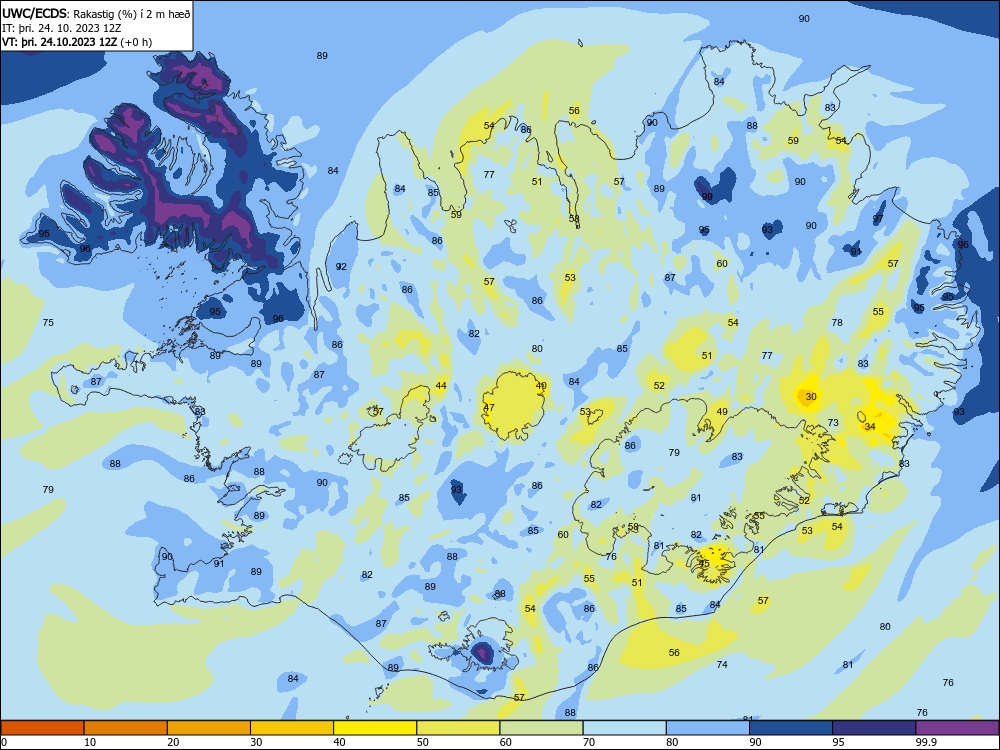Image resolution: width=1000 pixels, height=750 pixels.
Task: Click the humidity value 92 on the map
Action: (x=341, y=267)
